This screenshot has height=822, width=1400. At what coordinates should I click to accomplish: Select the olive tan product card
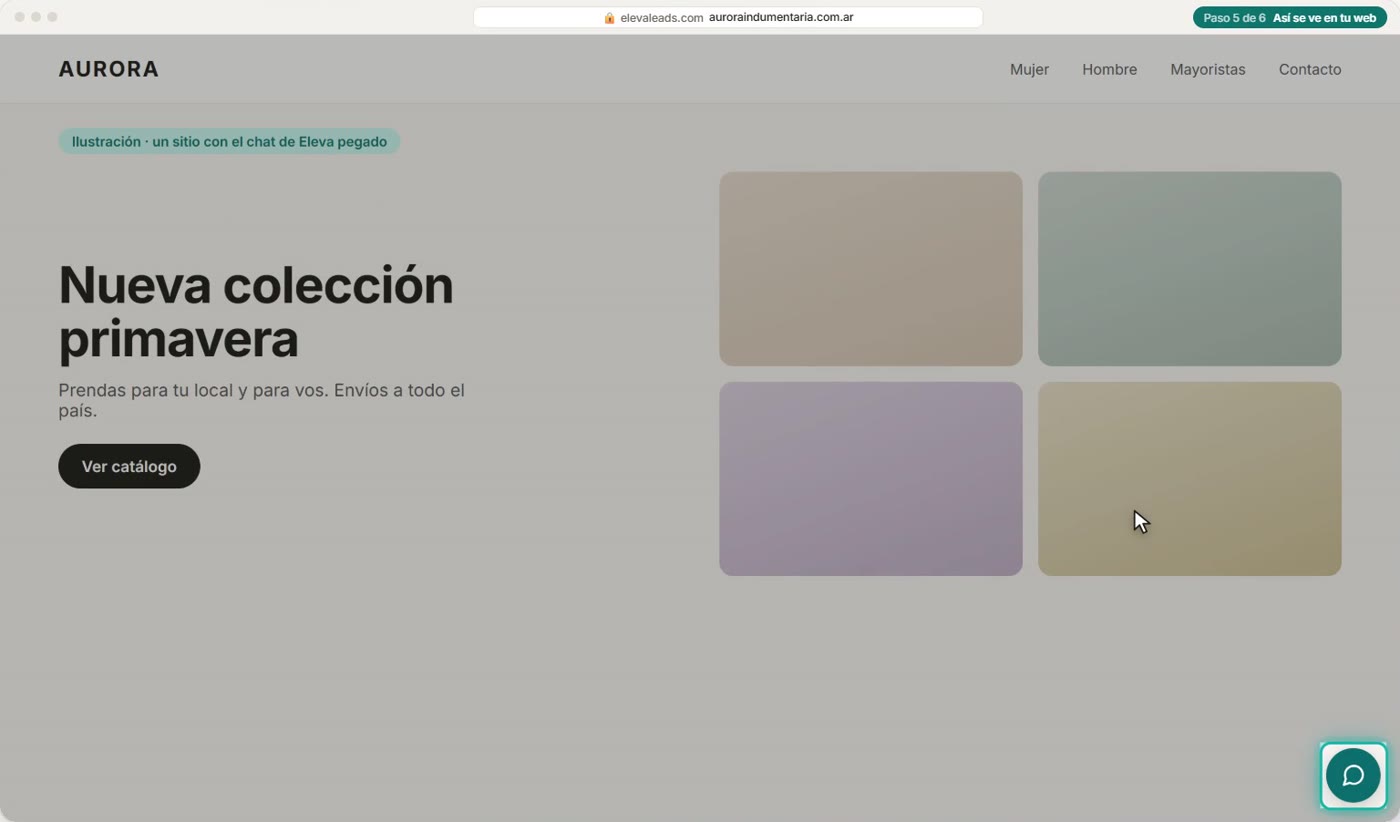(1190, 479)
